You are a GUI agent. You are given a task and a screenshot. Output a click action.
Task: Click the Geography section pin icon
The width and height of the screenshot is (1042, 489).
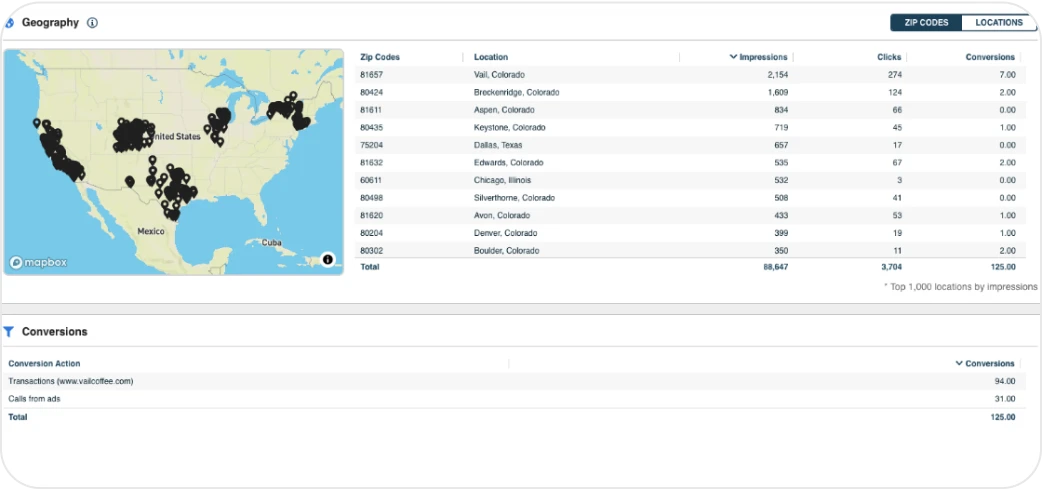click(9, 23)
